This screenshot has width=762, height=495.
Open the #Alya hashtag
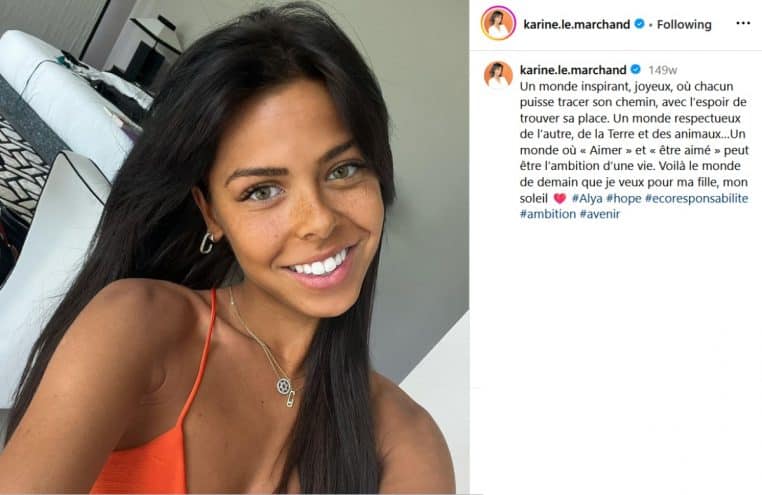pyautogui.click(x=587, y=198)
